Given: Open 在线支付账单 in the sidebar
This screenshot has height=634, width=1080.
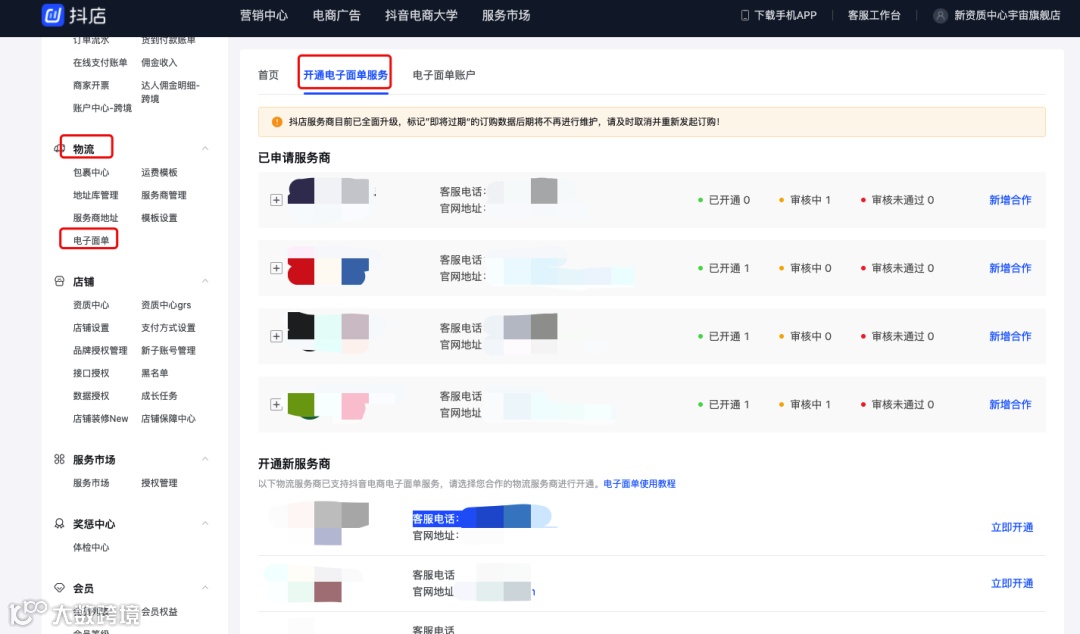Looking at the screenshot, I should click(x=100, y=63).
